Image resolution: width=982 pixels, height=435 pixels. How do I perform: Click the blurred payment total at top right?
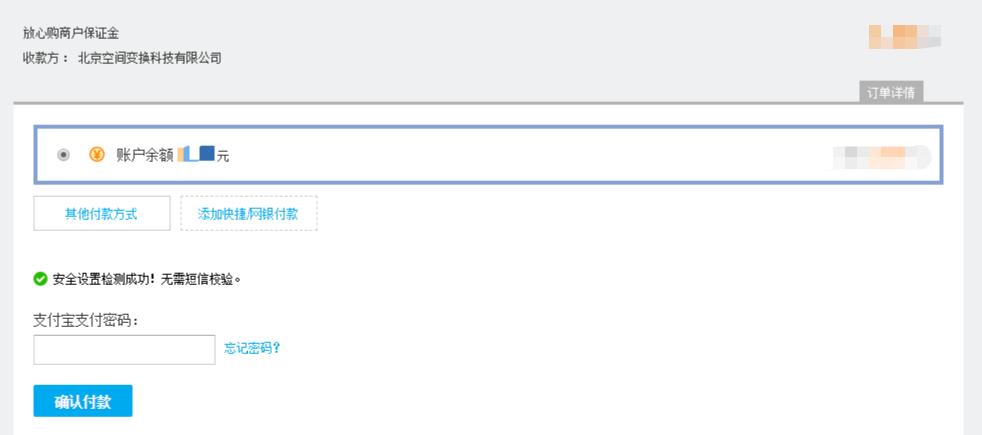pos(904,38)
